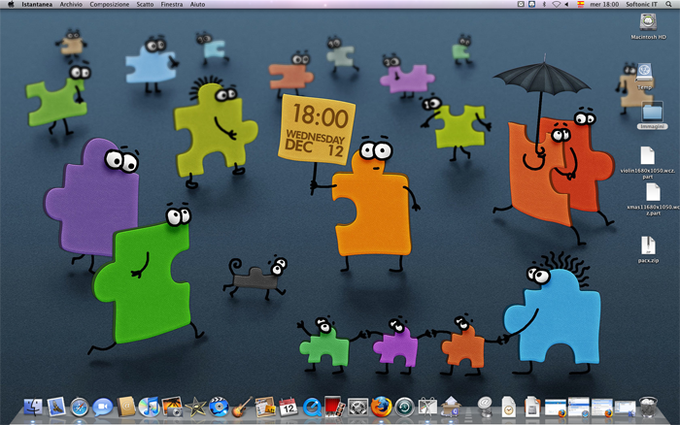Open the Composizione menu
The width and height of the screenshot is (680, 425).
pyautogui.click(x=109, y=4)
